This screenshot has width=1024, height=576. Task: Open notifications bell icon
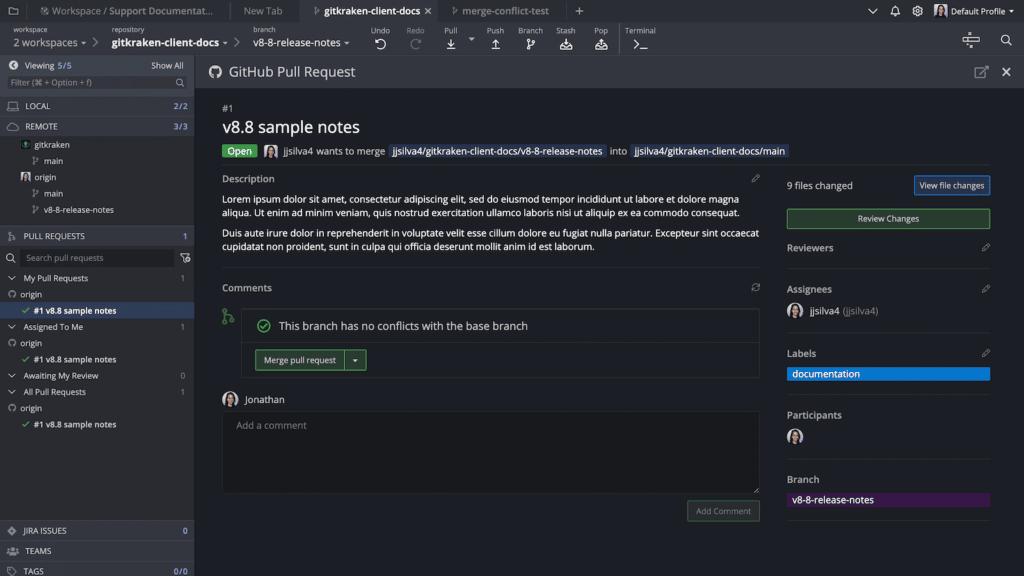[895, 11]
